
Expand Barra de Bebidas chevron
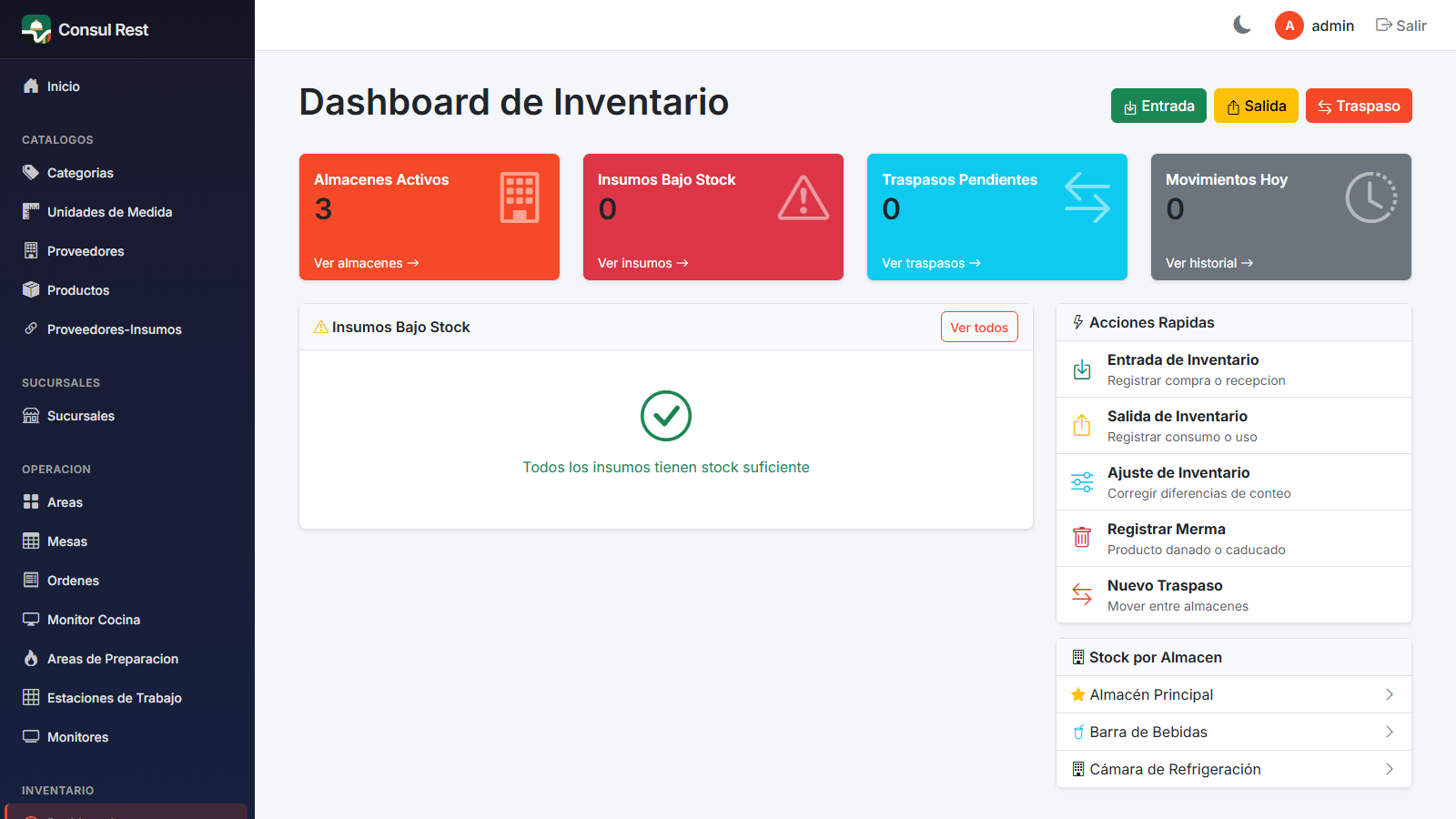click(1390, 732)
